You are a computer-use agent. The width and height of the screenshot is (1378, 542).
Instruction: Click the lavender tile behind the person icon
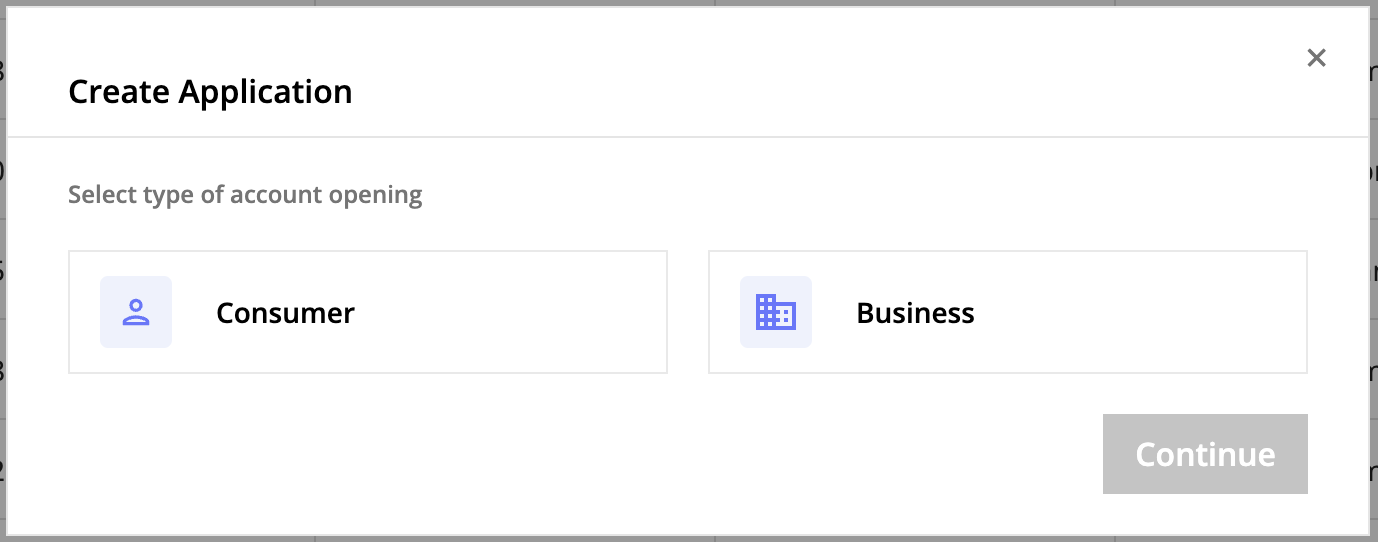[x=136, y=312]
